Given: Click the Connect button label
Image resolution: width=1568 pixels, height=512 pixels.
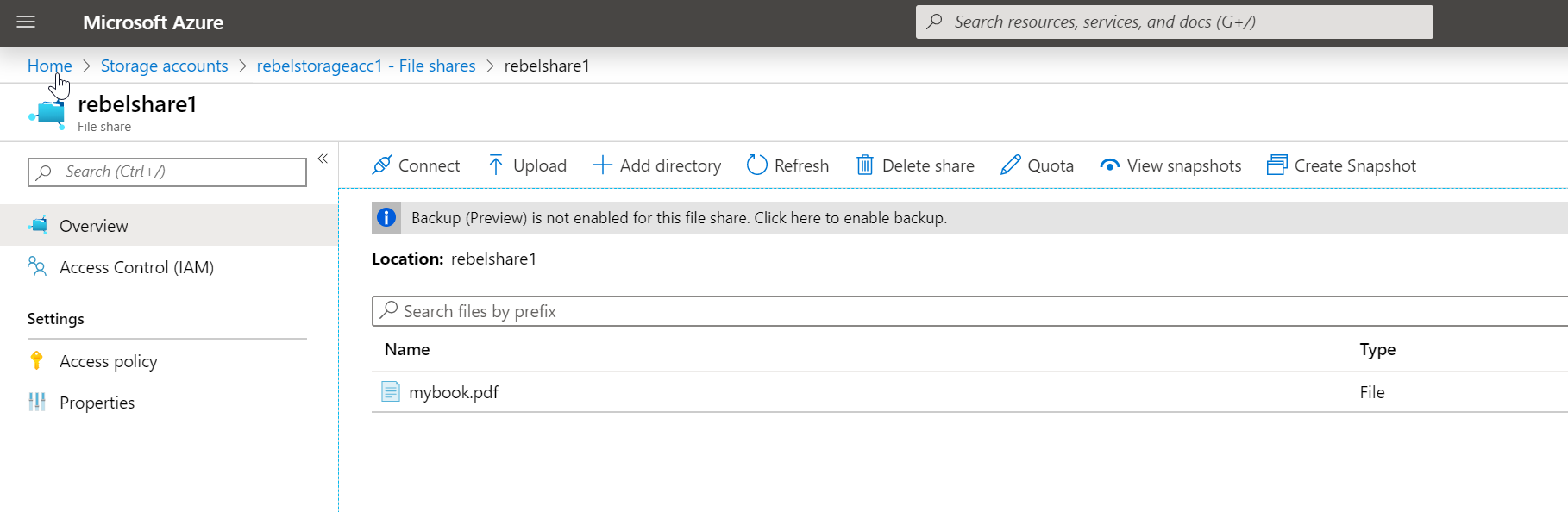Looking at the screenshot, I should pyautogui.click(x=429, y=165).
